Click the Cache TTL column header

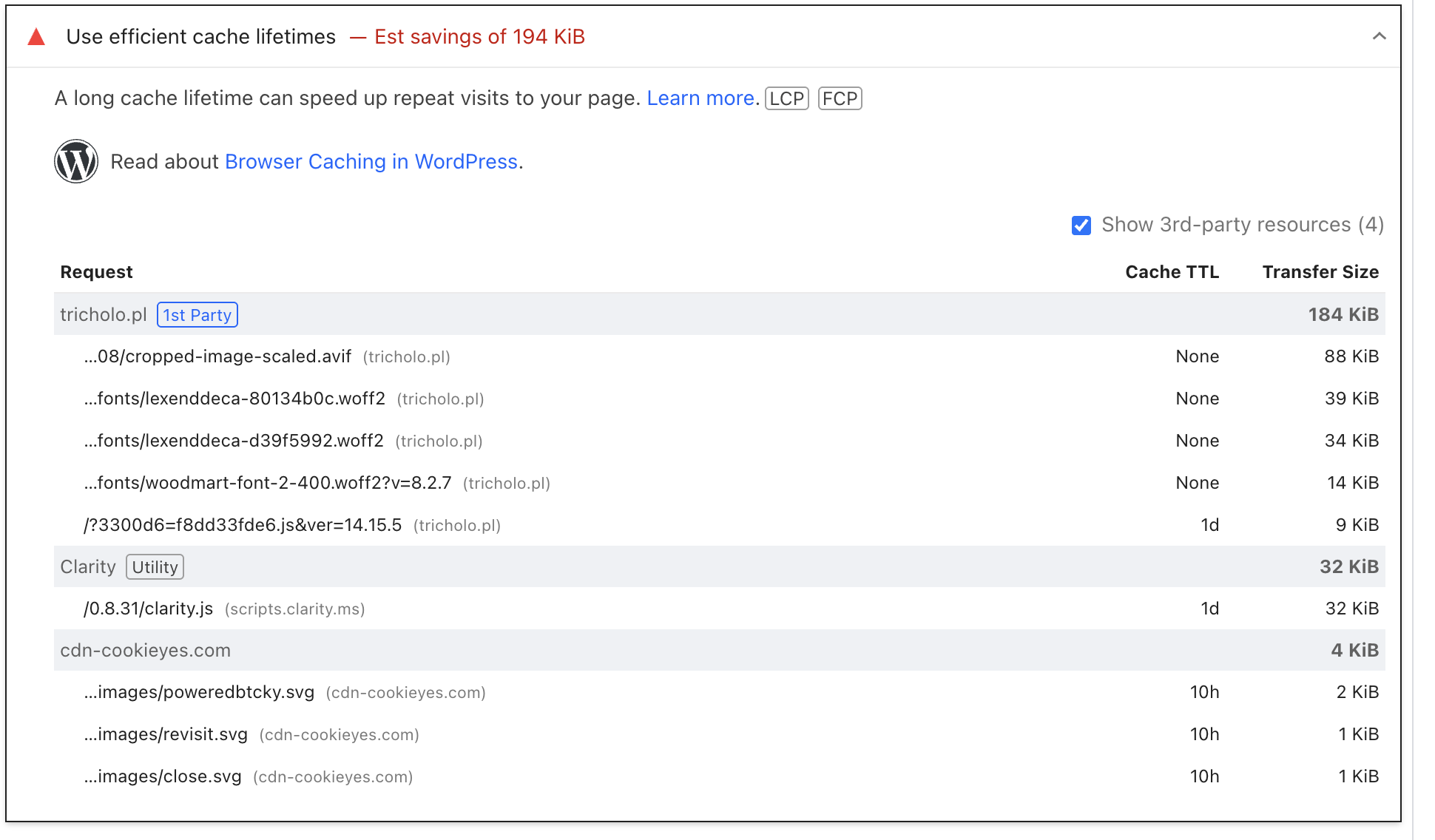point(1172,272)
